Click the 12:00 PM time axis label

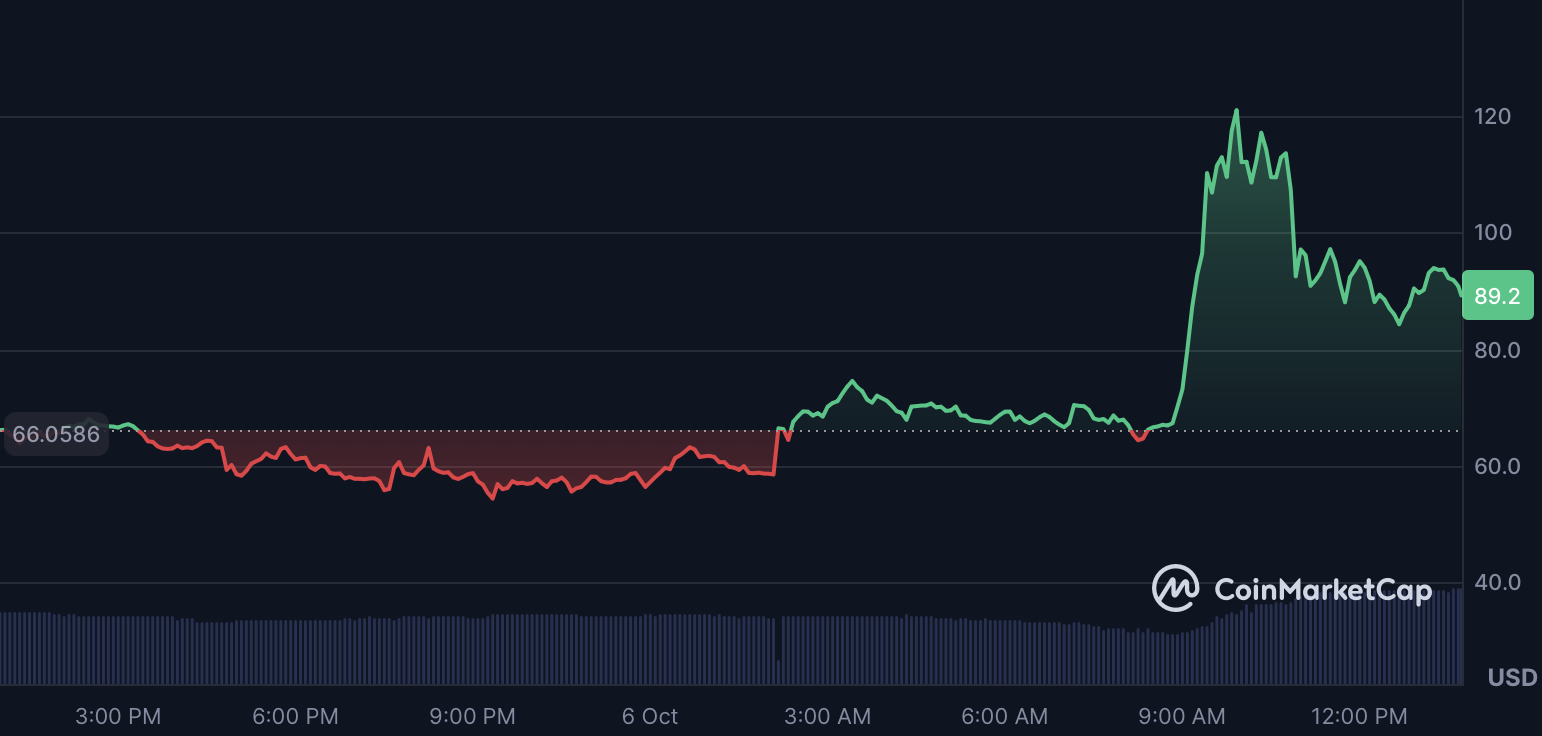coord(1359,716)
